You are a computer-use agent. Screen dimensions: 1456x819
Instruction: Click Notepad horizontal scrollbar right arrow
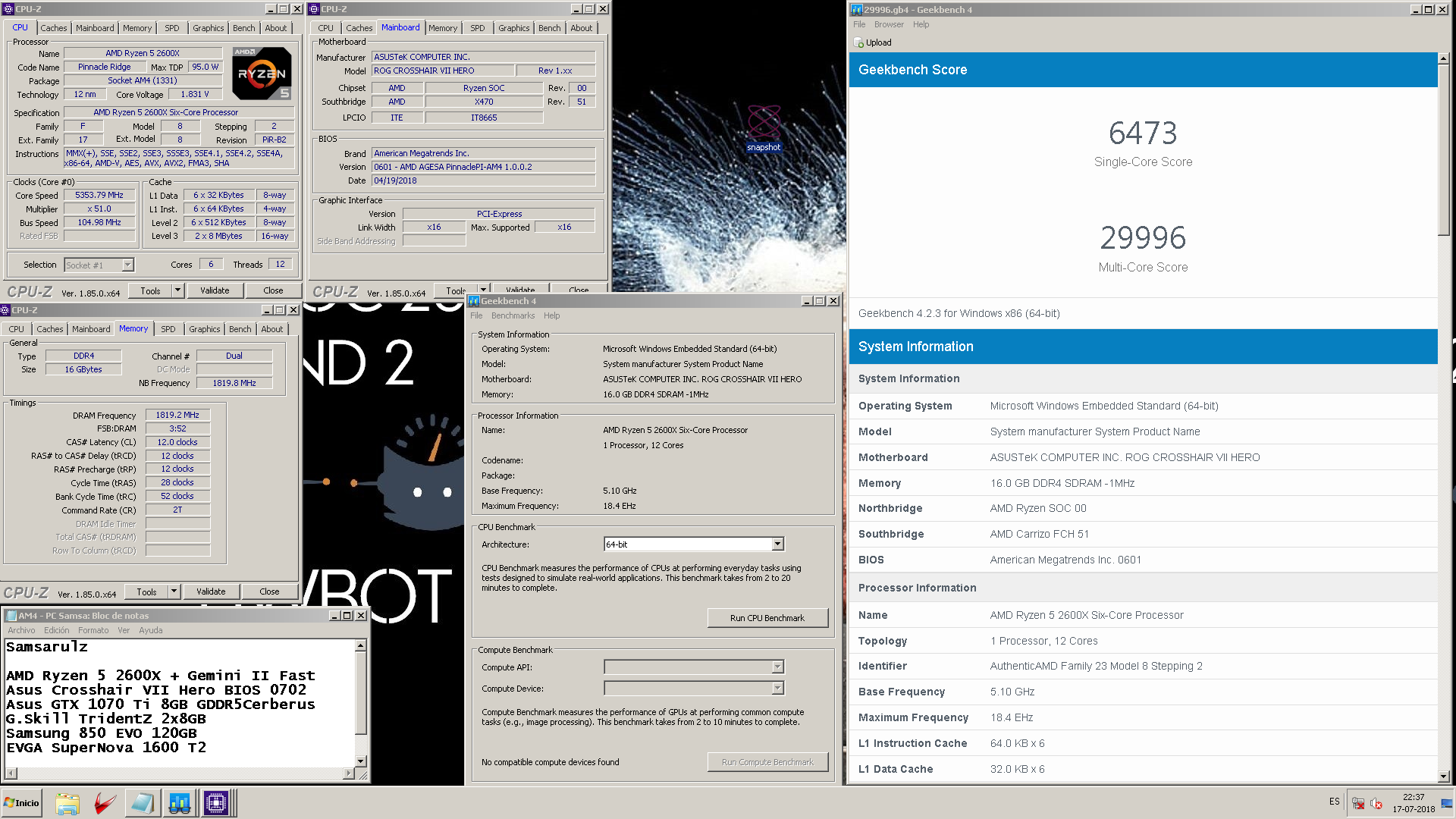pos(348,773)
